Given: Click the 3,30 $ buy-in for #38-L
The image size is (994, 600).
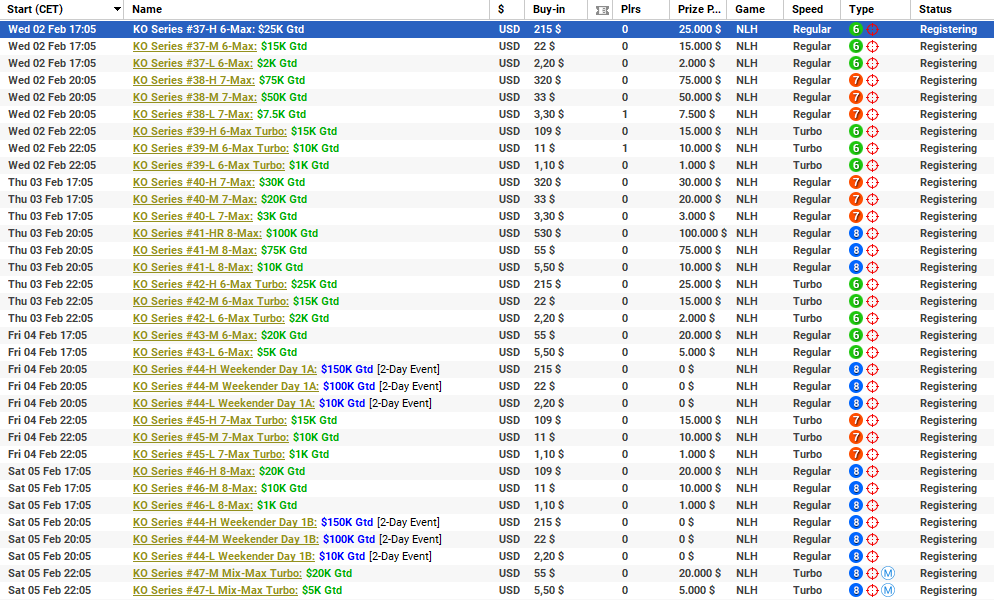Looking at the screenshot, I should 548,114.
